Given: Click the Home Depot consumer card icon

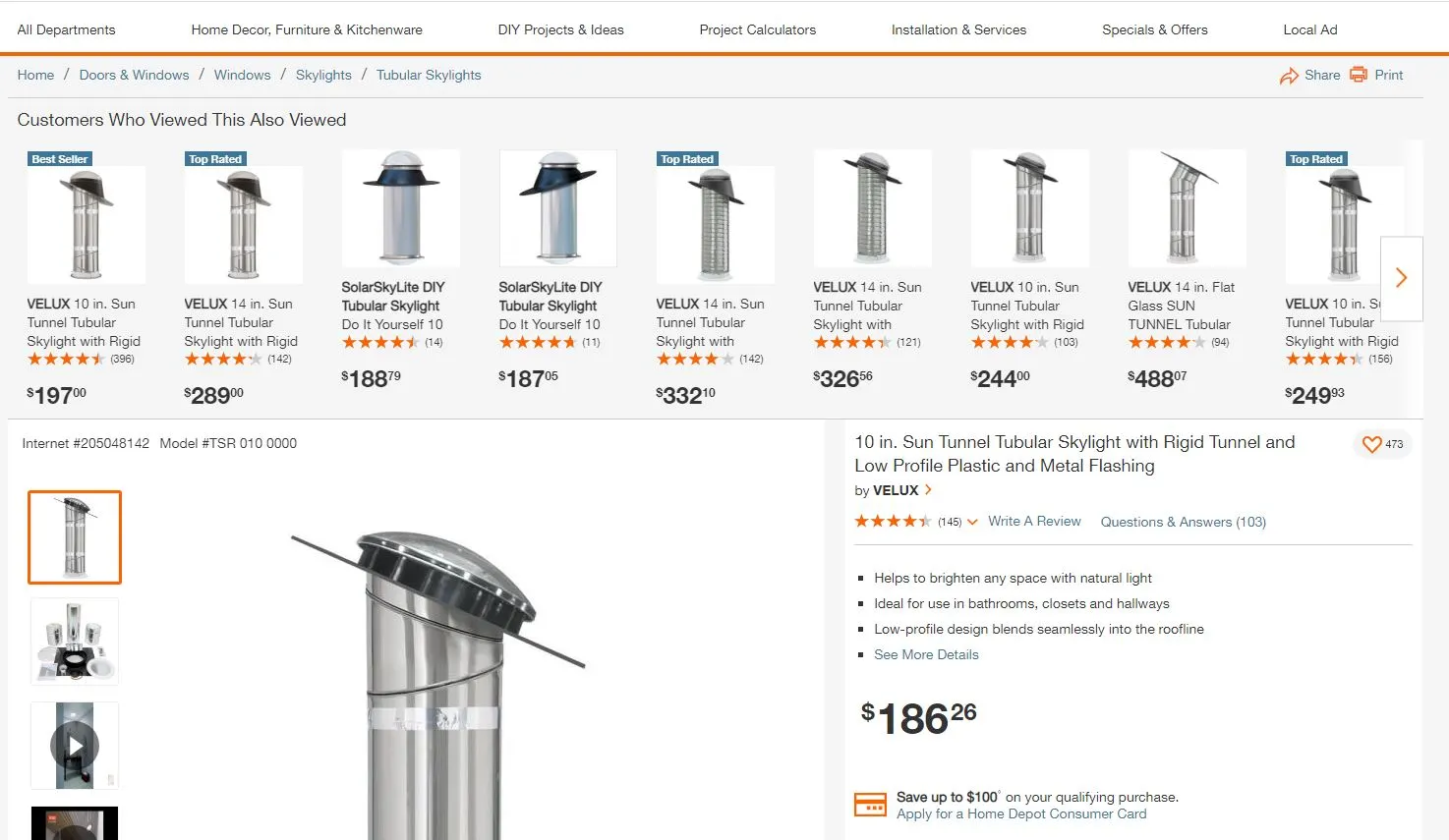Looking at the screenshot, I should coord(870,805).
